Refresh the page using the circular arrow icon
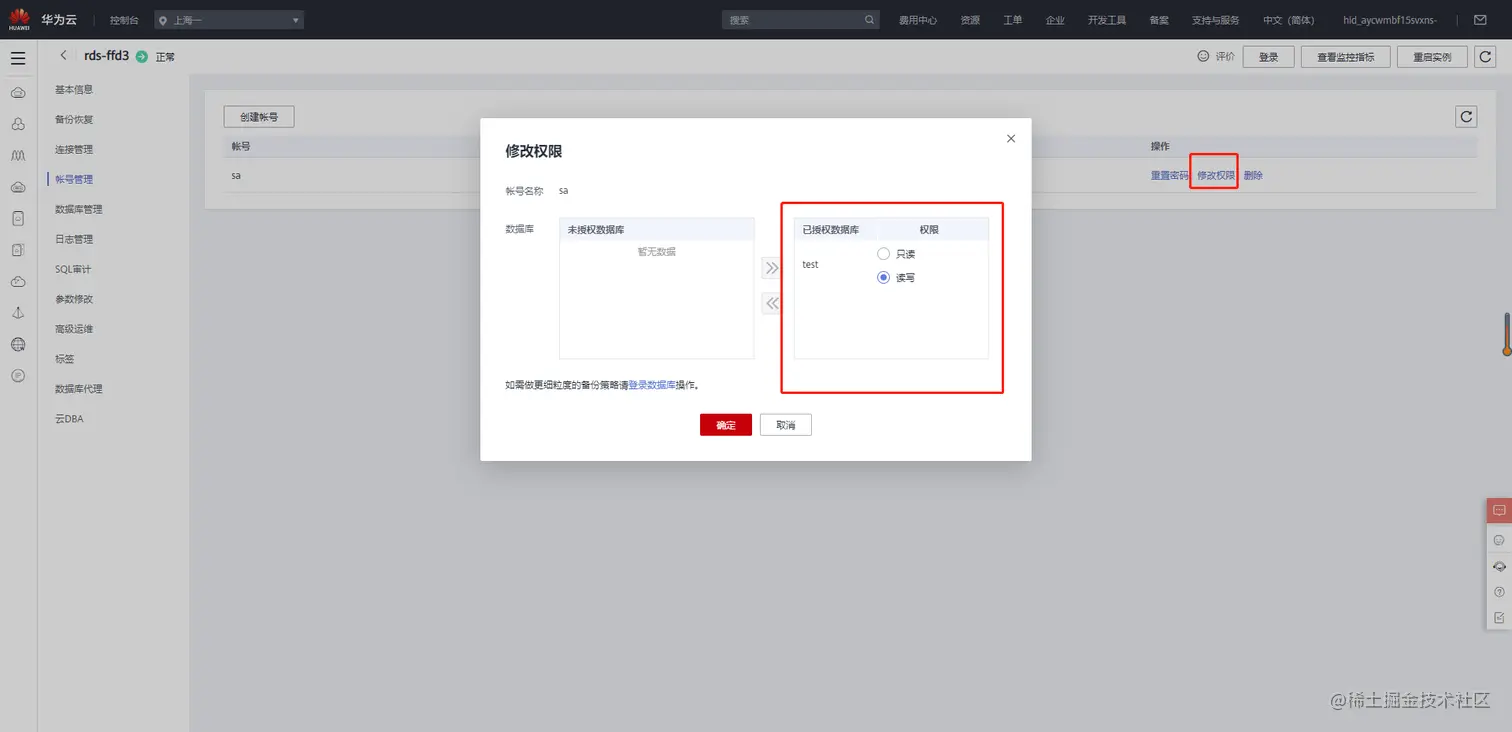Viewport: 1512px width, 732px height. 1485,56
